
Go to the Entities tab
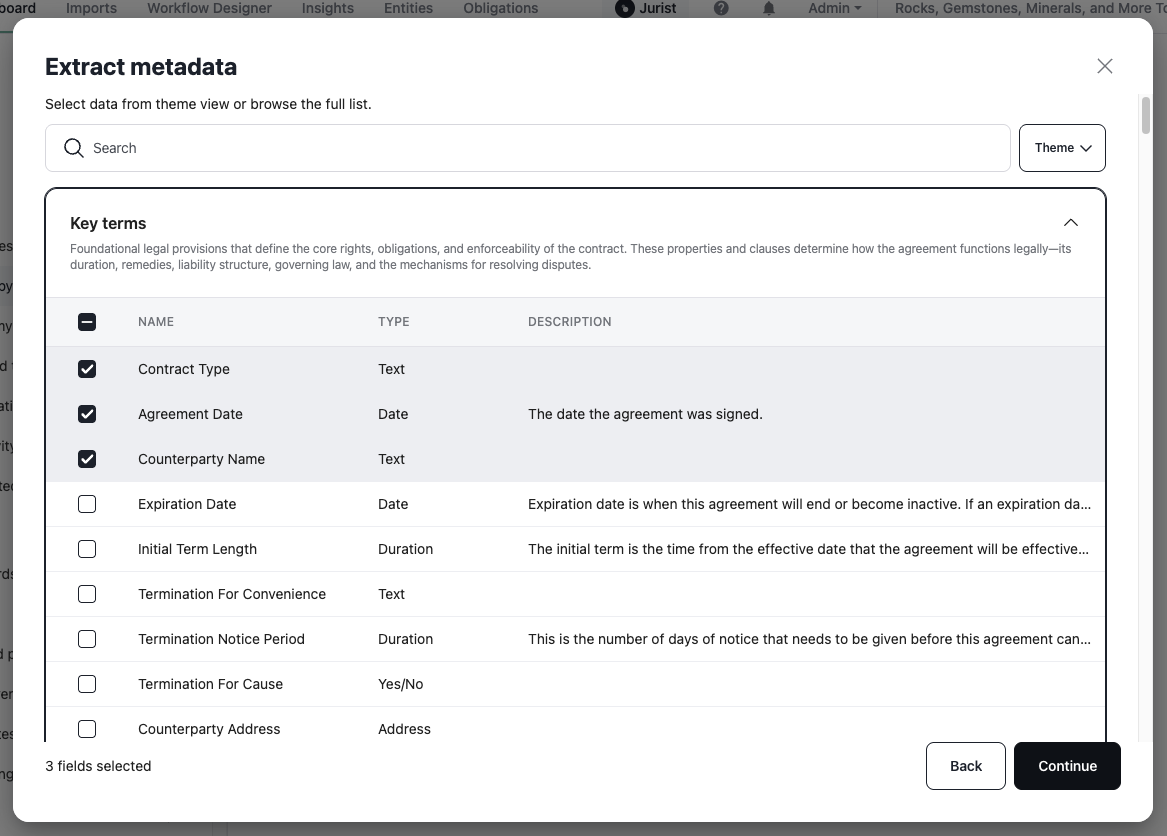[408, 8]
